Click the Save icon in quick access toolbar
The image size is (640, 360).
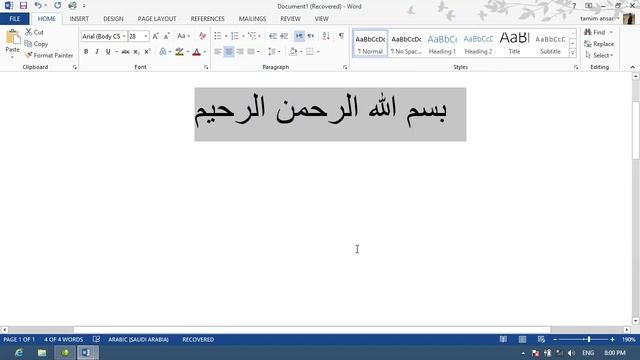[23, 6]
